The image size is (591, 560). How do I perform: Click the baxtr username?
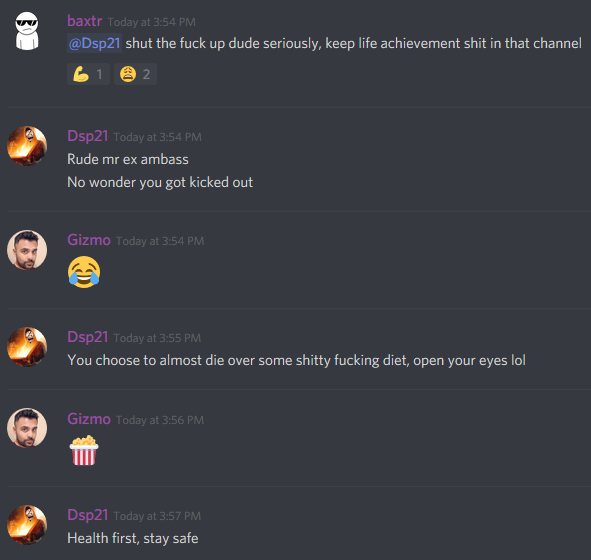click(84, 21)
